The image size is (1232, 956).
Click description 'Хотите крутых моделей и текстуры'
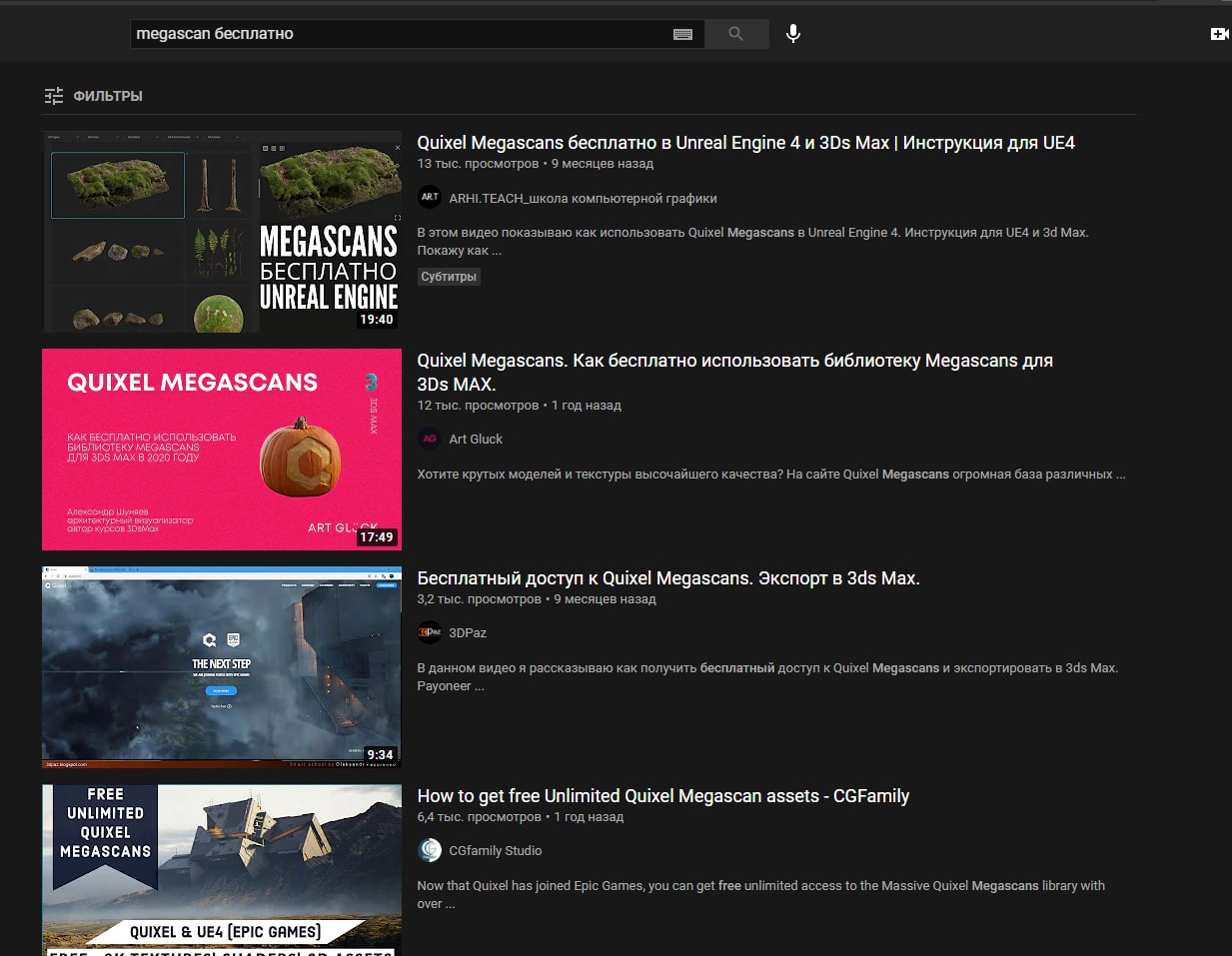[x=771, y=475]
